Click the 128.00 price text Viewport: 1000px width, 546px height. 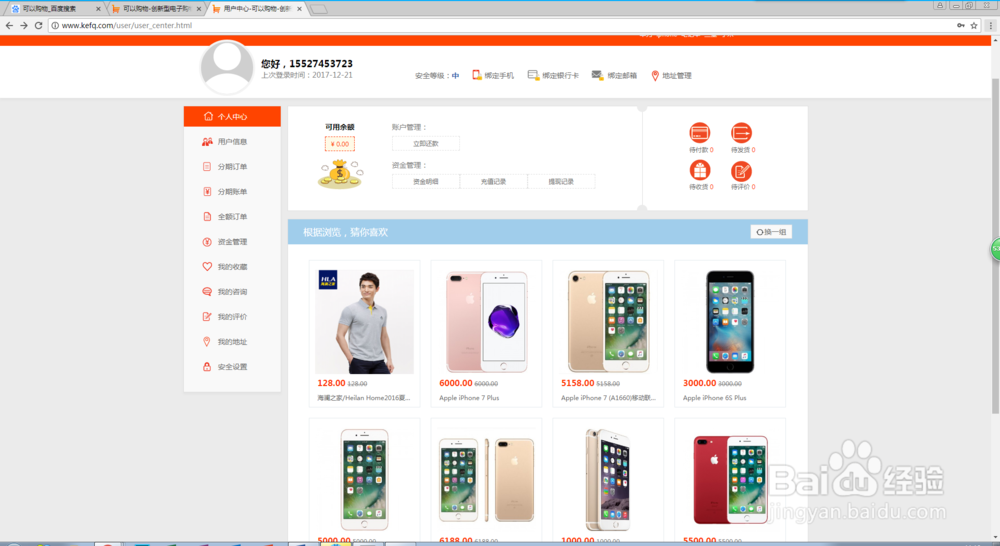[x=331, y=383]
